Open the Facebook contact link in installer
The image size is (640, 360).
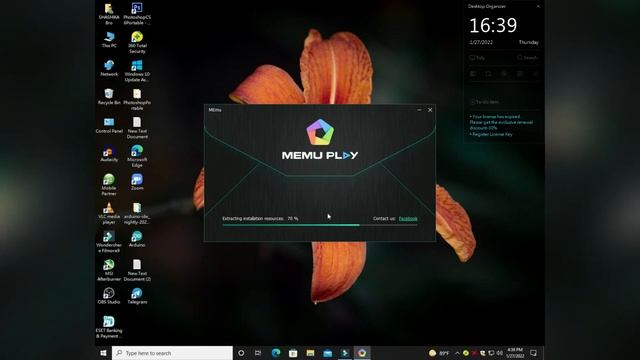(x=408, y=219)
